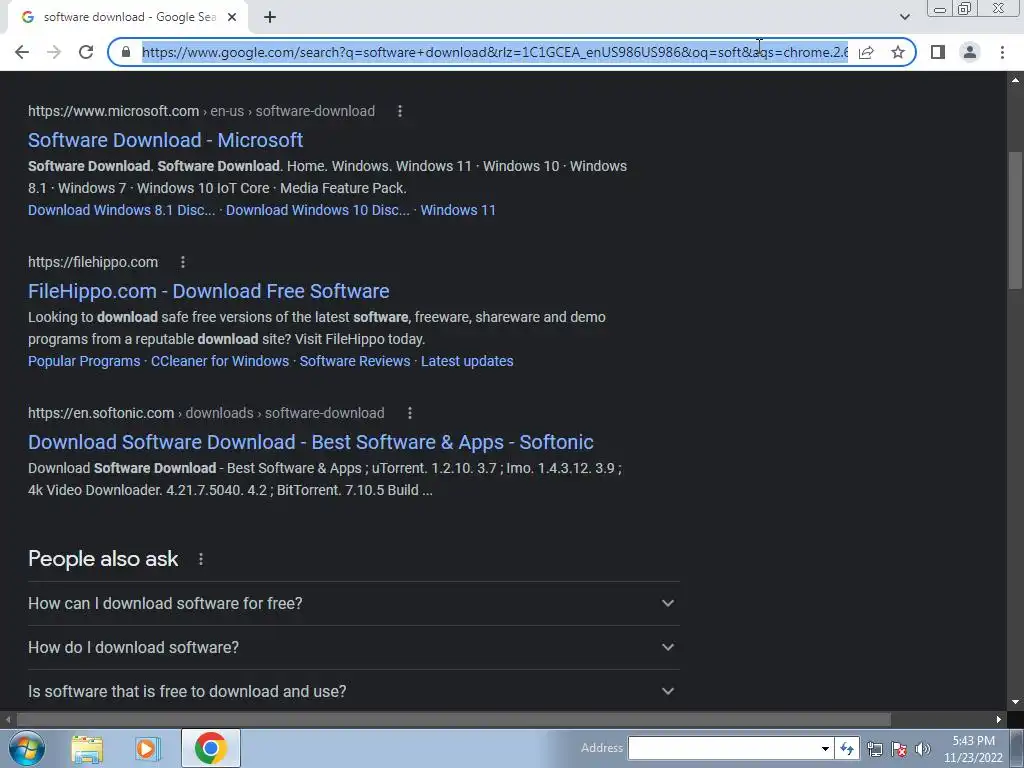Open the Latest updates sitelink
The width and height of the screenshot is (1024, 768).
[467, 361]
